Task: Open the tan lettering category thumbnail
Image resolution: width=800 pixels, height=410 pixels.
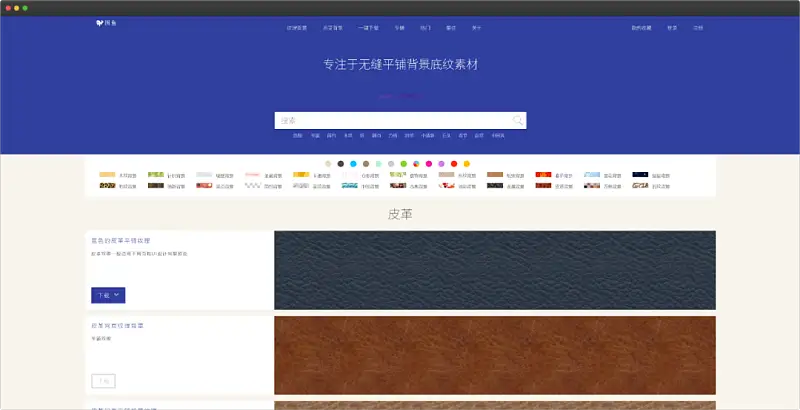Action: coord(640,186)
